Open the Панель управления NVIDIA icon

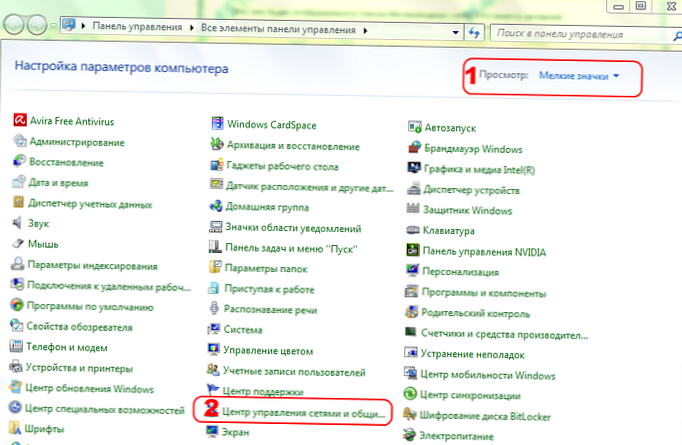[413, 250]
